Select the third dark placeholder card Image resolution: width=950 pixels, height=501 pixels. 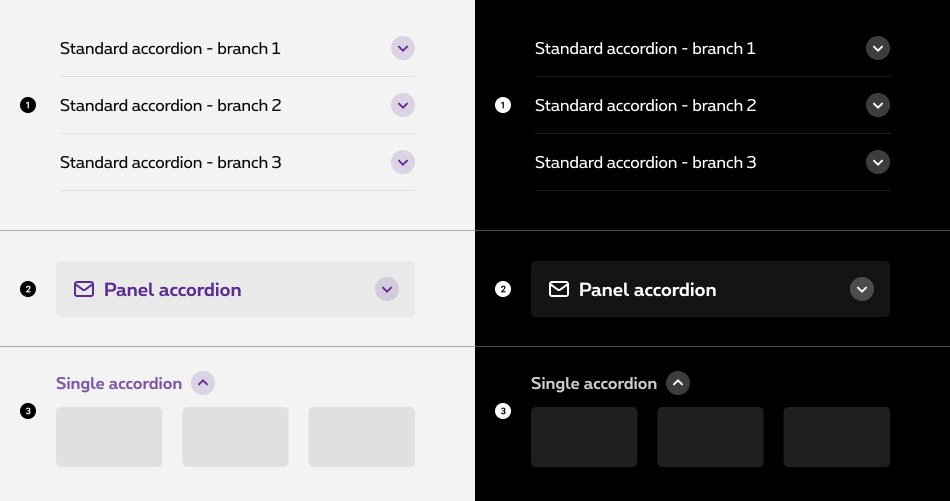[x=837, y=437]
